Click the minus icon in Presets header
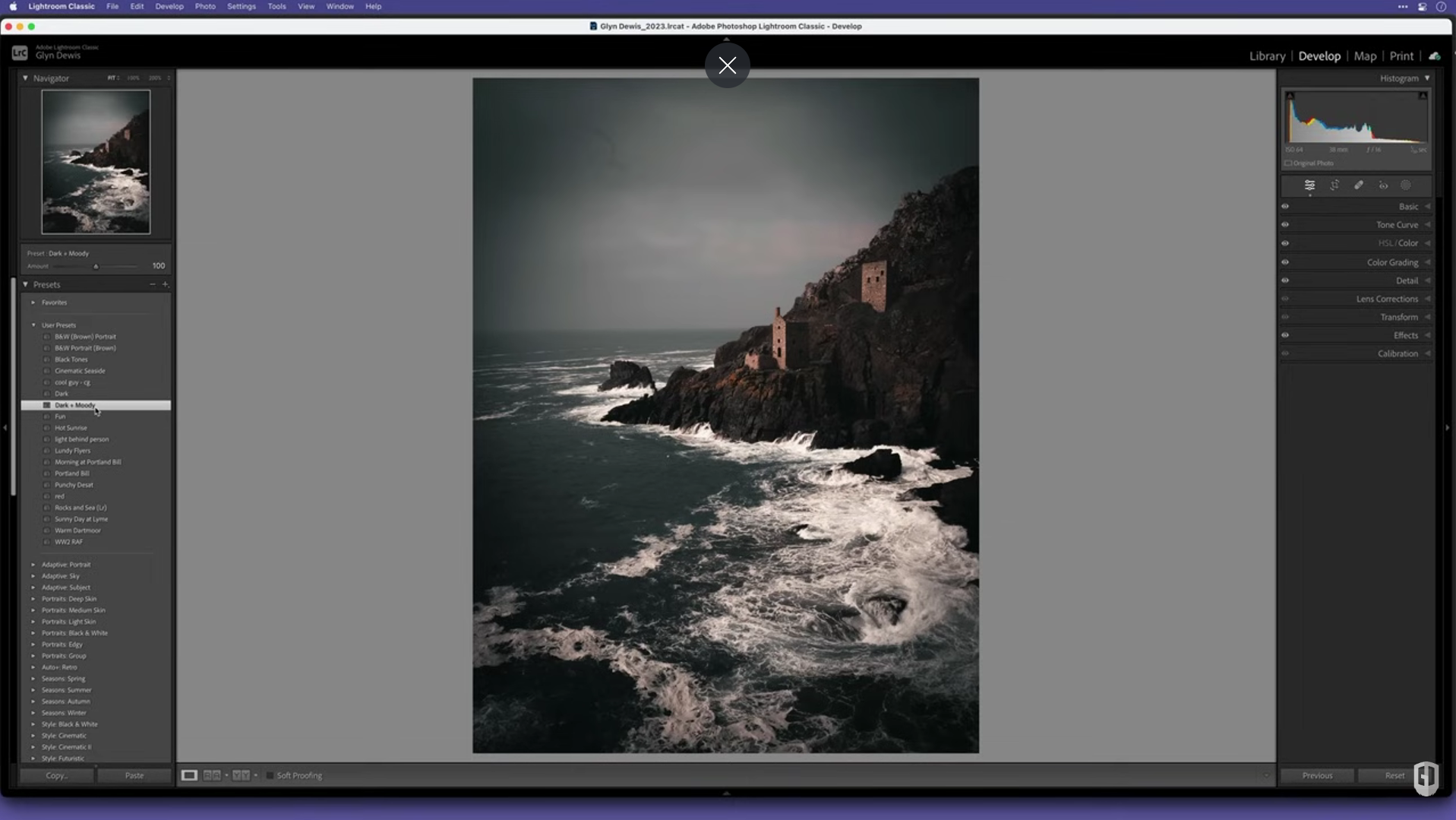This screenshot has width=1456, height=820. pyautogui.click(x=153, y=284)
